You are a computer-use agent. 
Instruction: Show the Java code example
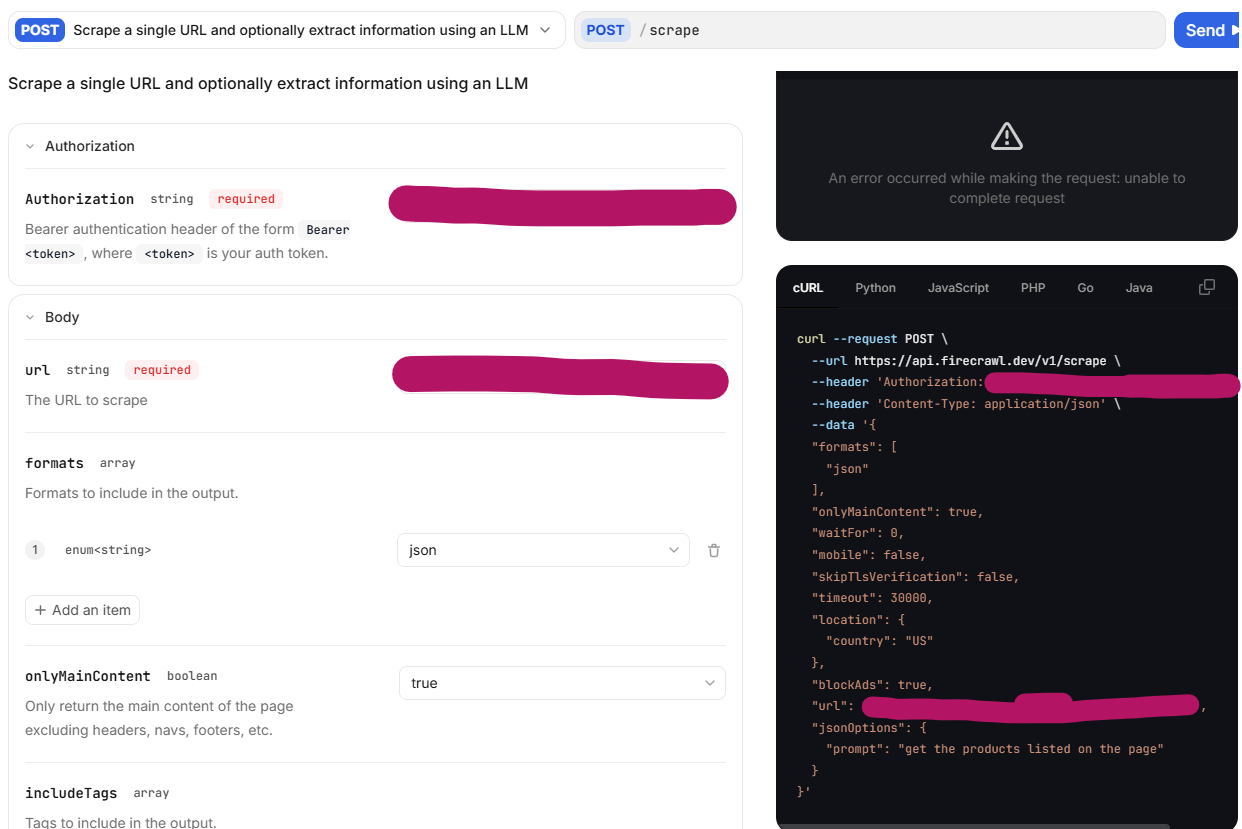(x=1139, y=288)
